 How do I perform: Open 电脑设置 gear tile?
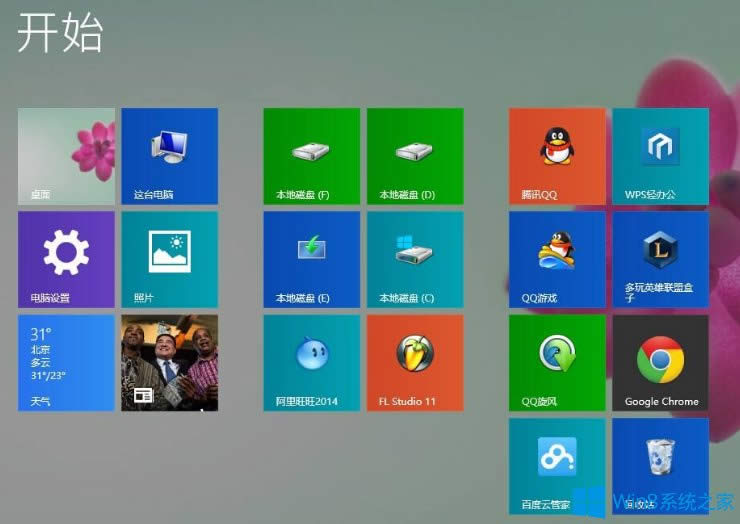pyautogui.click(x=66, y=258)
